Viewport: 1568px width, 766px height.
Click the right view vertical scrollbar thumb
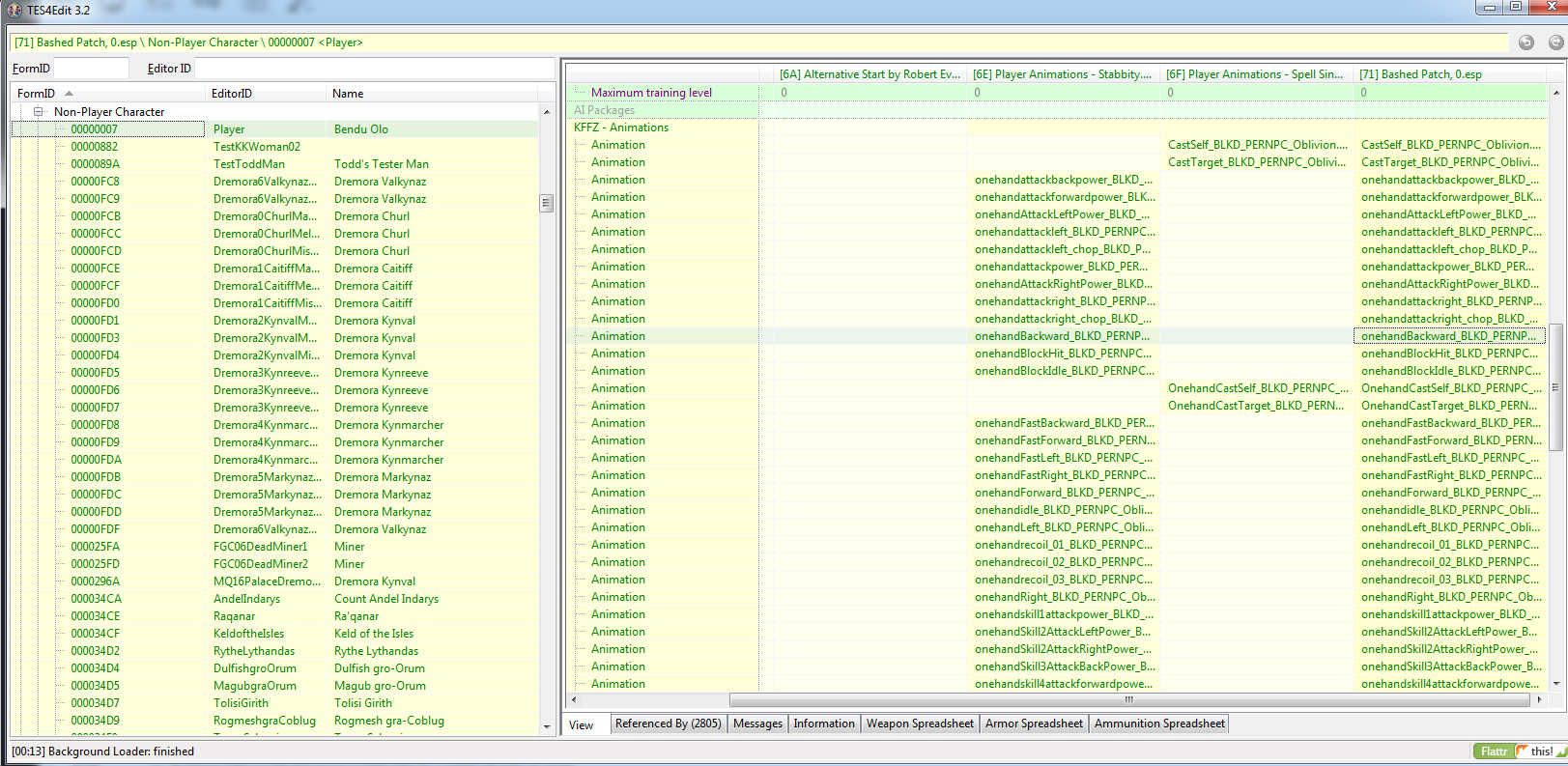click(1554, 386)
